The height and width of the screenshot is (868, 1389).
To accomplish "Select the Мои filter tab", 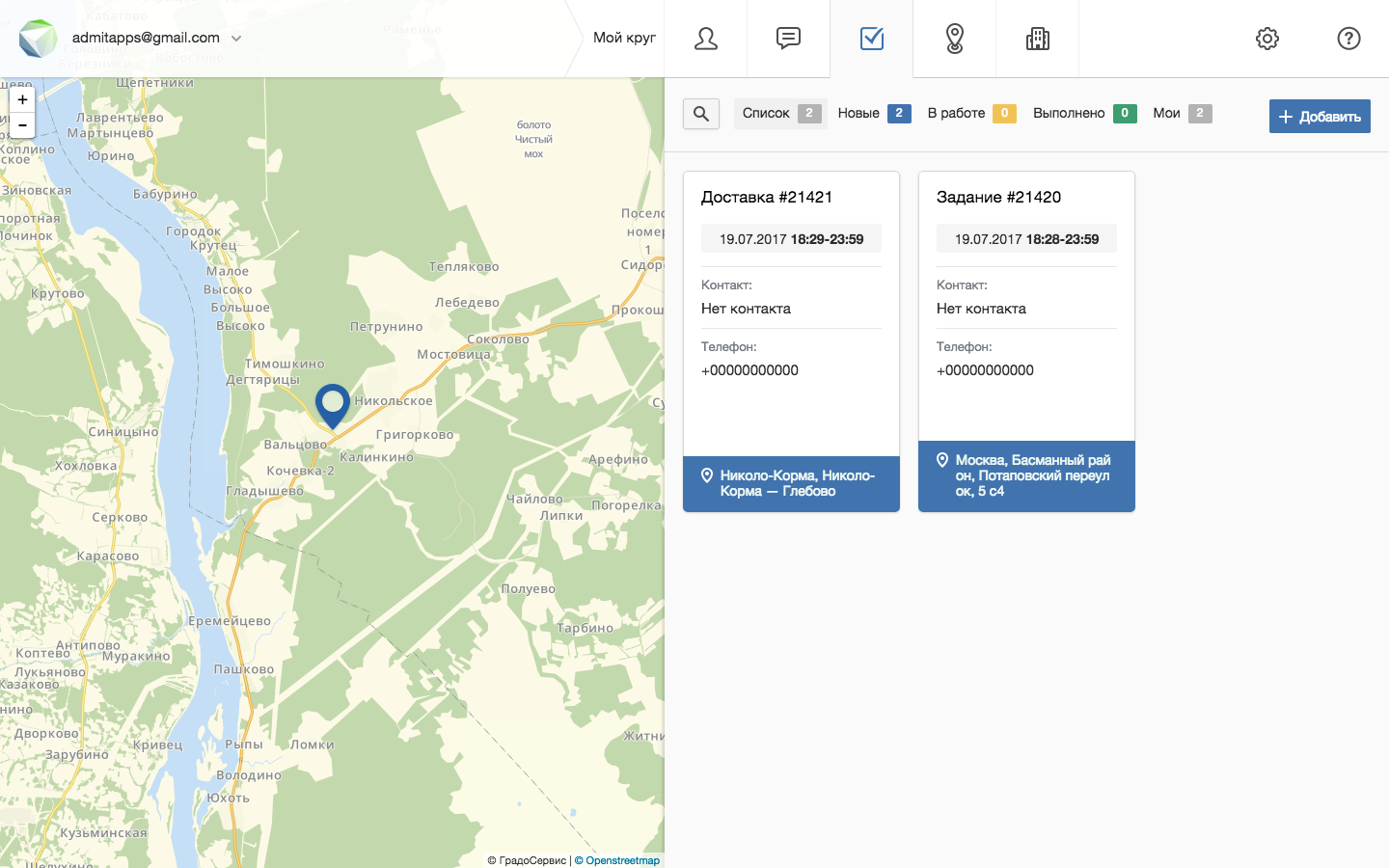I will tap(1183, 113).
